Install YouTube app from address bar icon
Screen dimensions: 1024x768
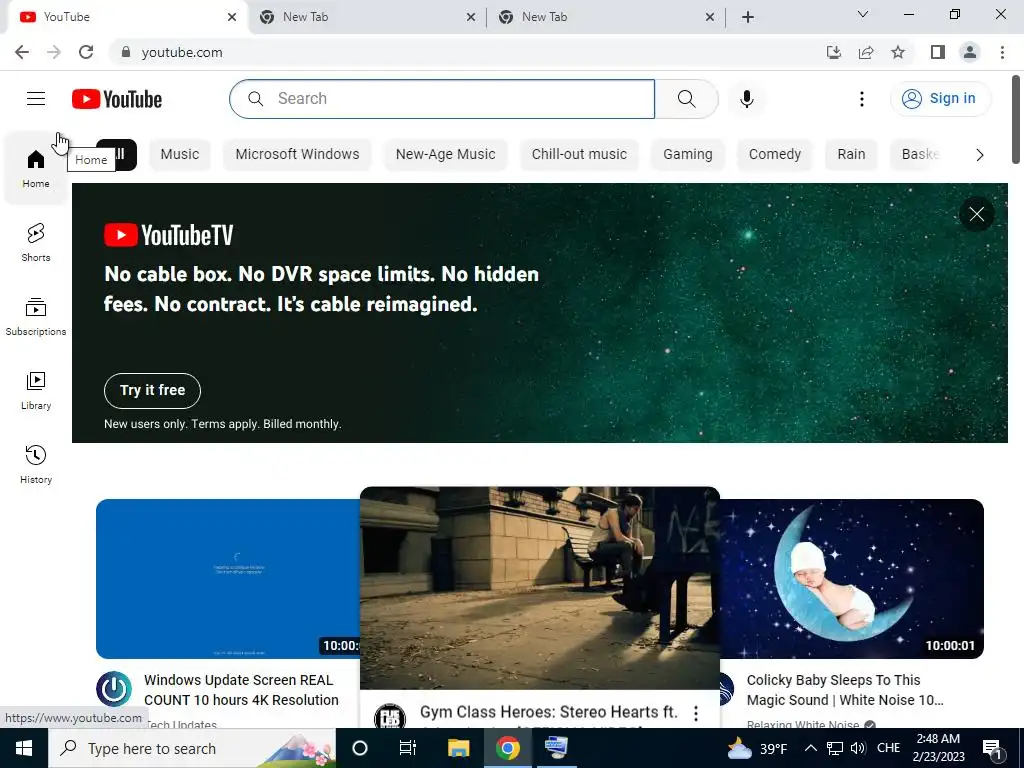coord(834,52)
